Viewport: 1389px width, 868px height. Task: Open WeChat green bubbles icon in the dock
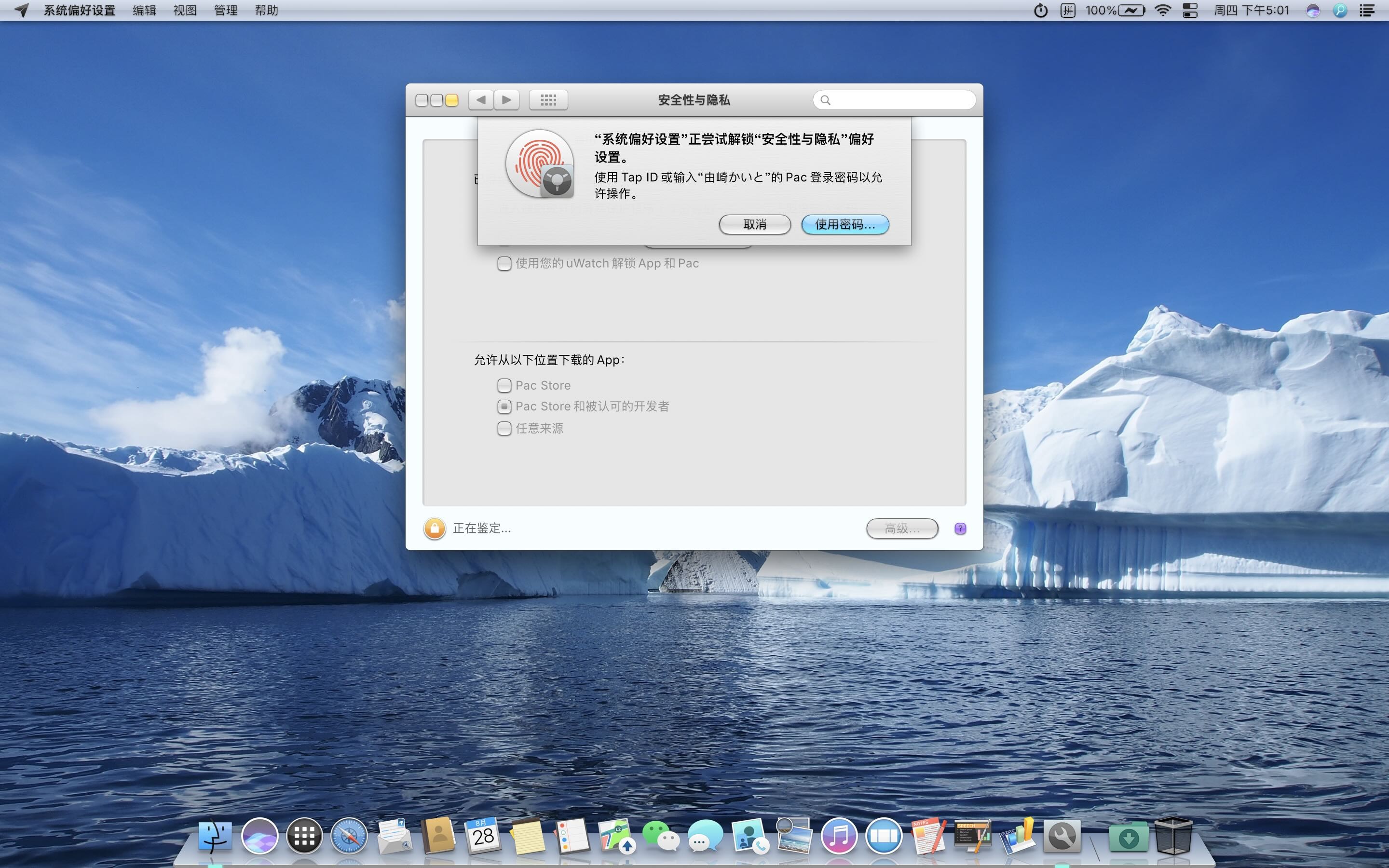tap(661, 836)
